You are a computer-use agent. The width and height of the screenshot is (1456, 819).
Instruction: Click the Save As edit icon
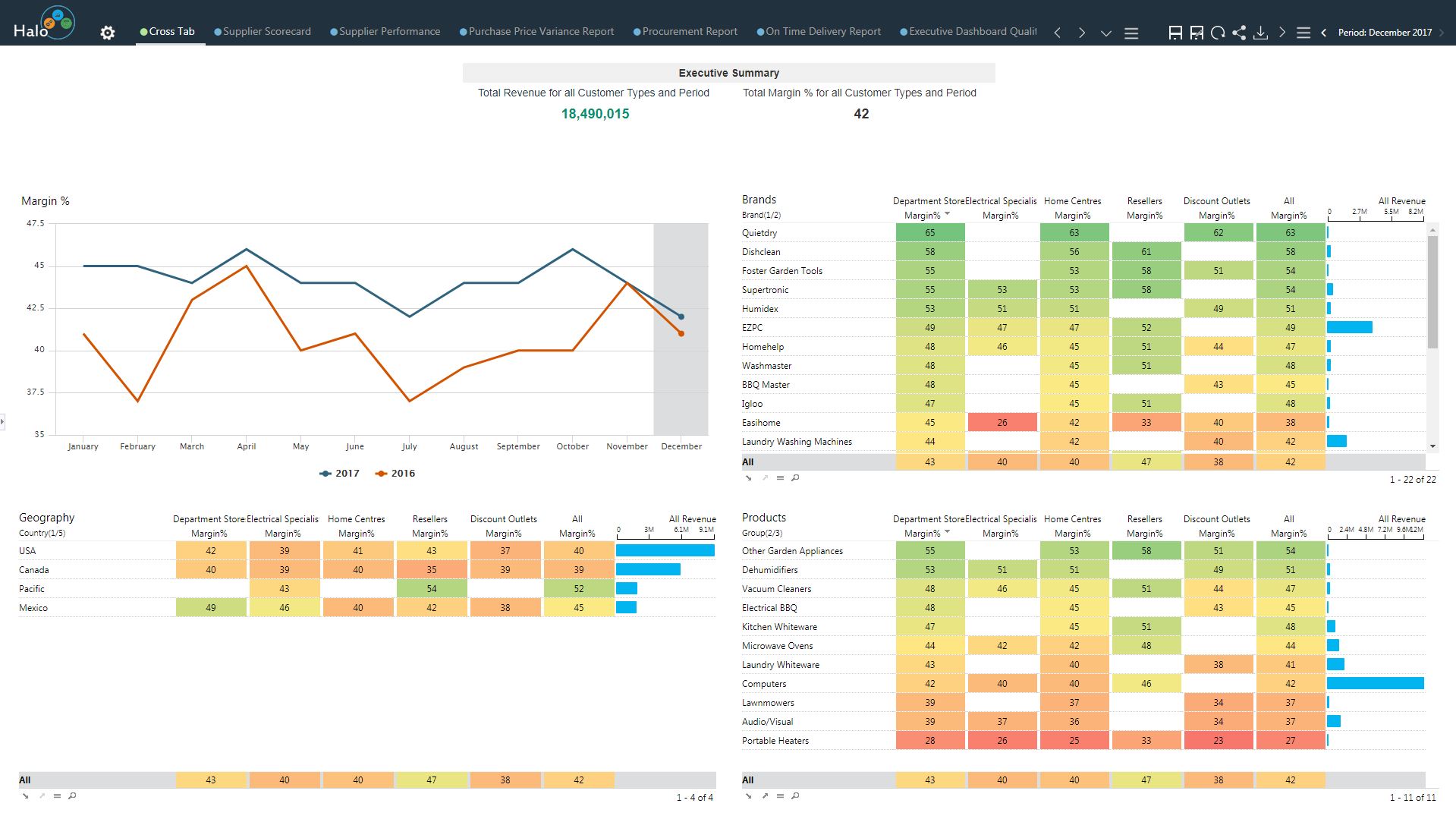(x=1197, y=33)
